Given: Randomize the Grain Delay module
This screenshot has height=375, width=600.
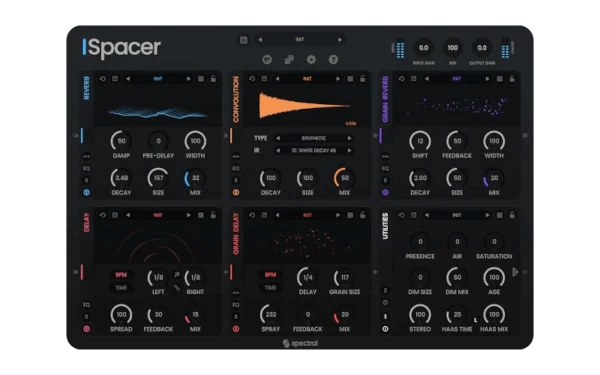Looking at the screenshot, I should (x=350, y=215).
